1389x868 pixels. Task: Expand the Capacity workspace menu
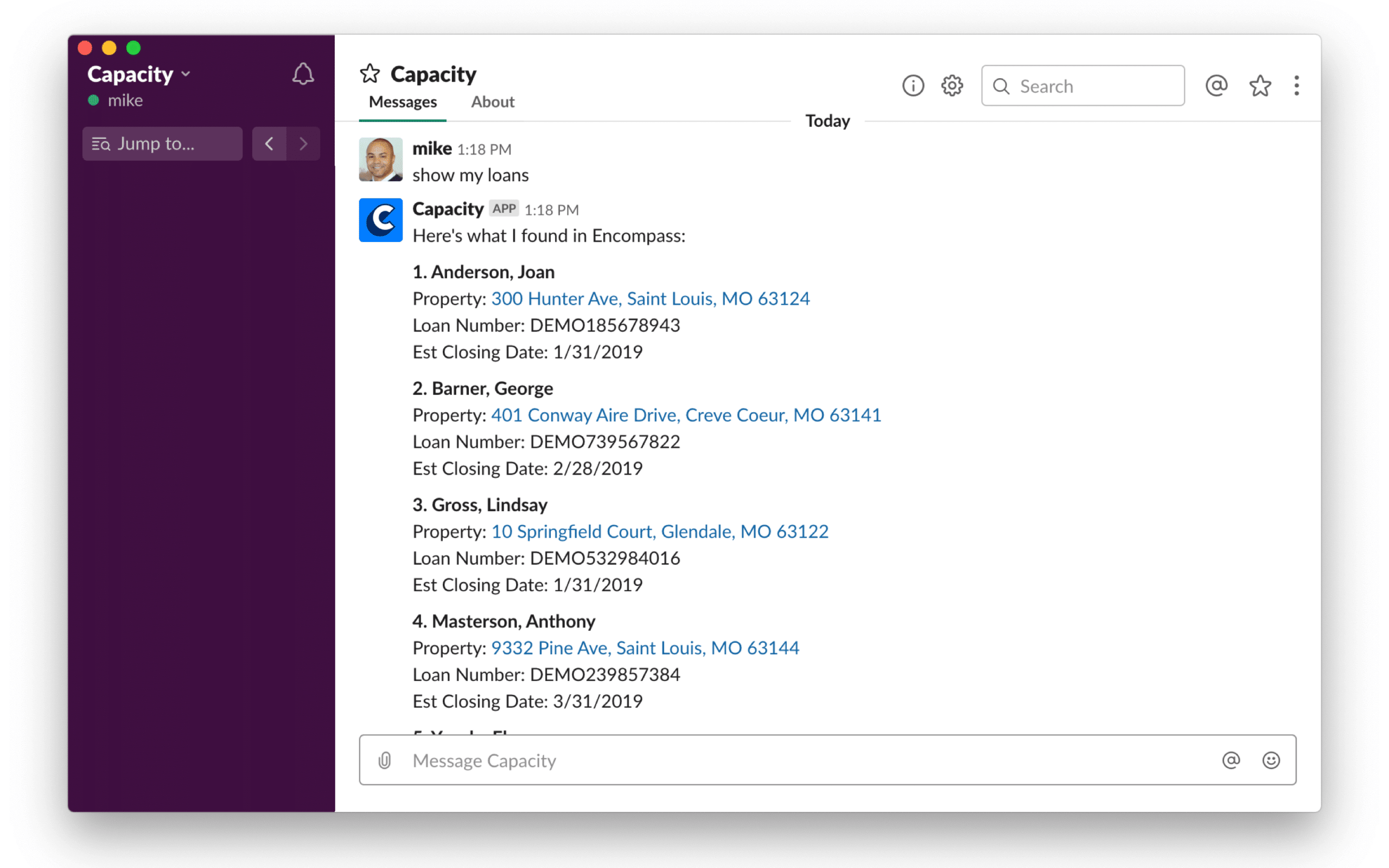click(138, 75)
